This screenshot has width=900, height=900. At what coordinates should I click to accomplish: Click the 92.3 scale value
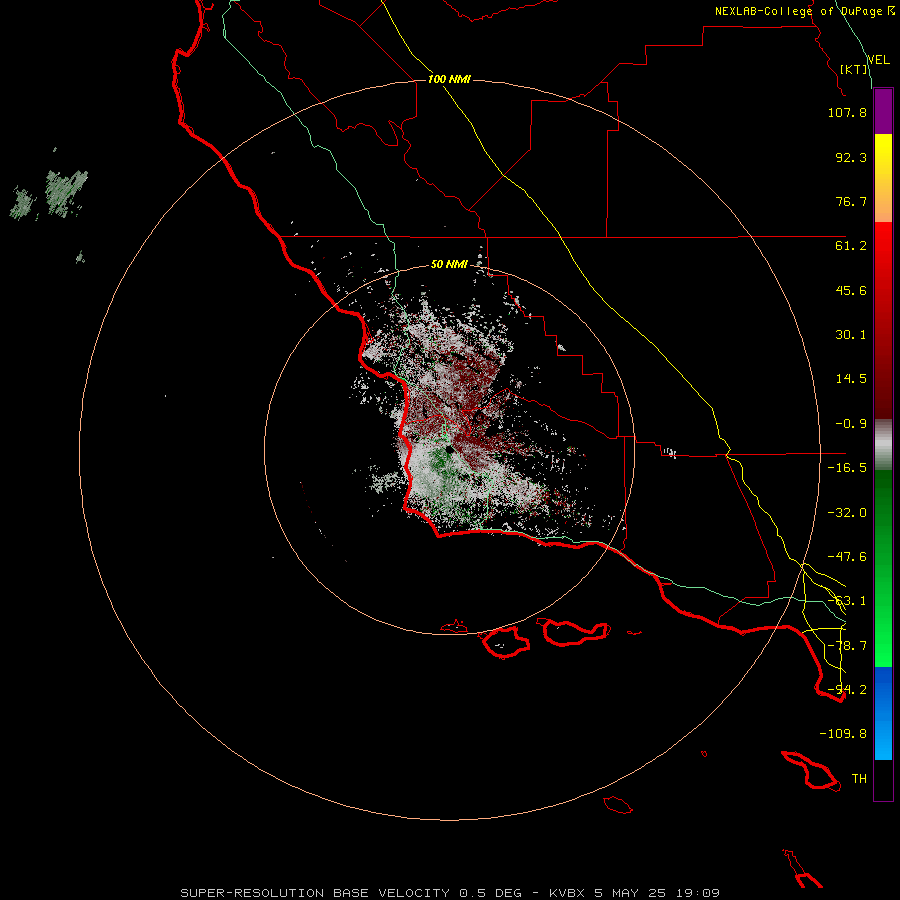point(851,157)
